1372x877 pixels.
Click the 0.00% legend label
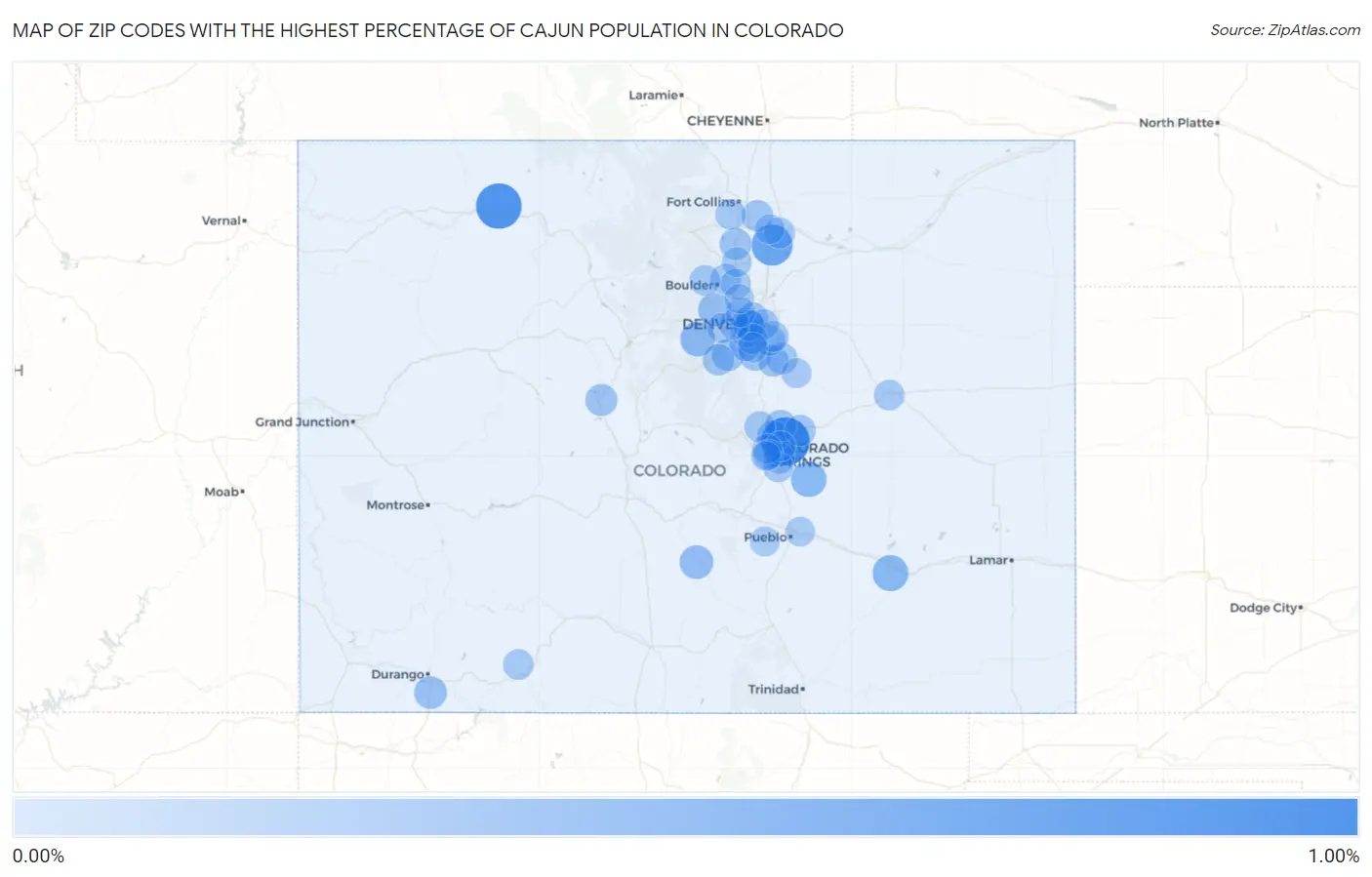(38, 857)
